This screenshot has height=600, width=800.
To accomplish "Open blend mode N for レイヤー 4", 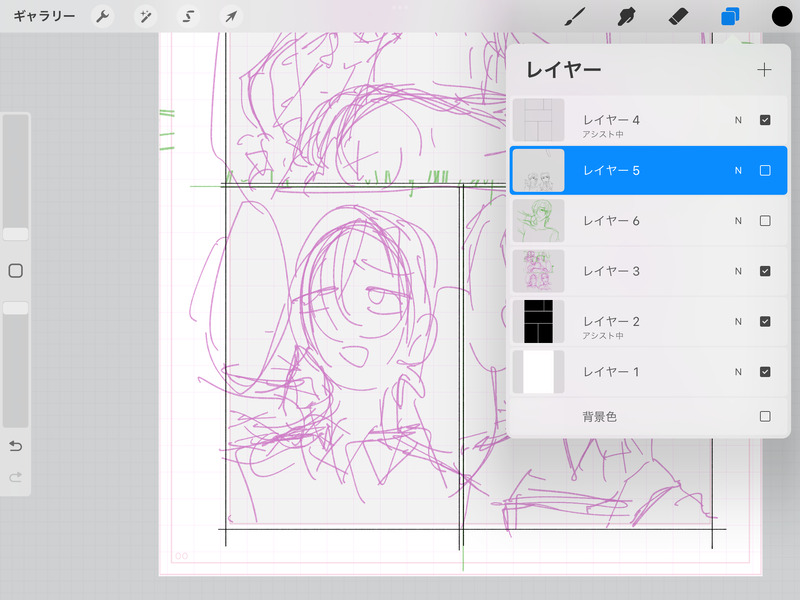I will [x=738, y=120].
